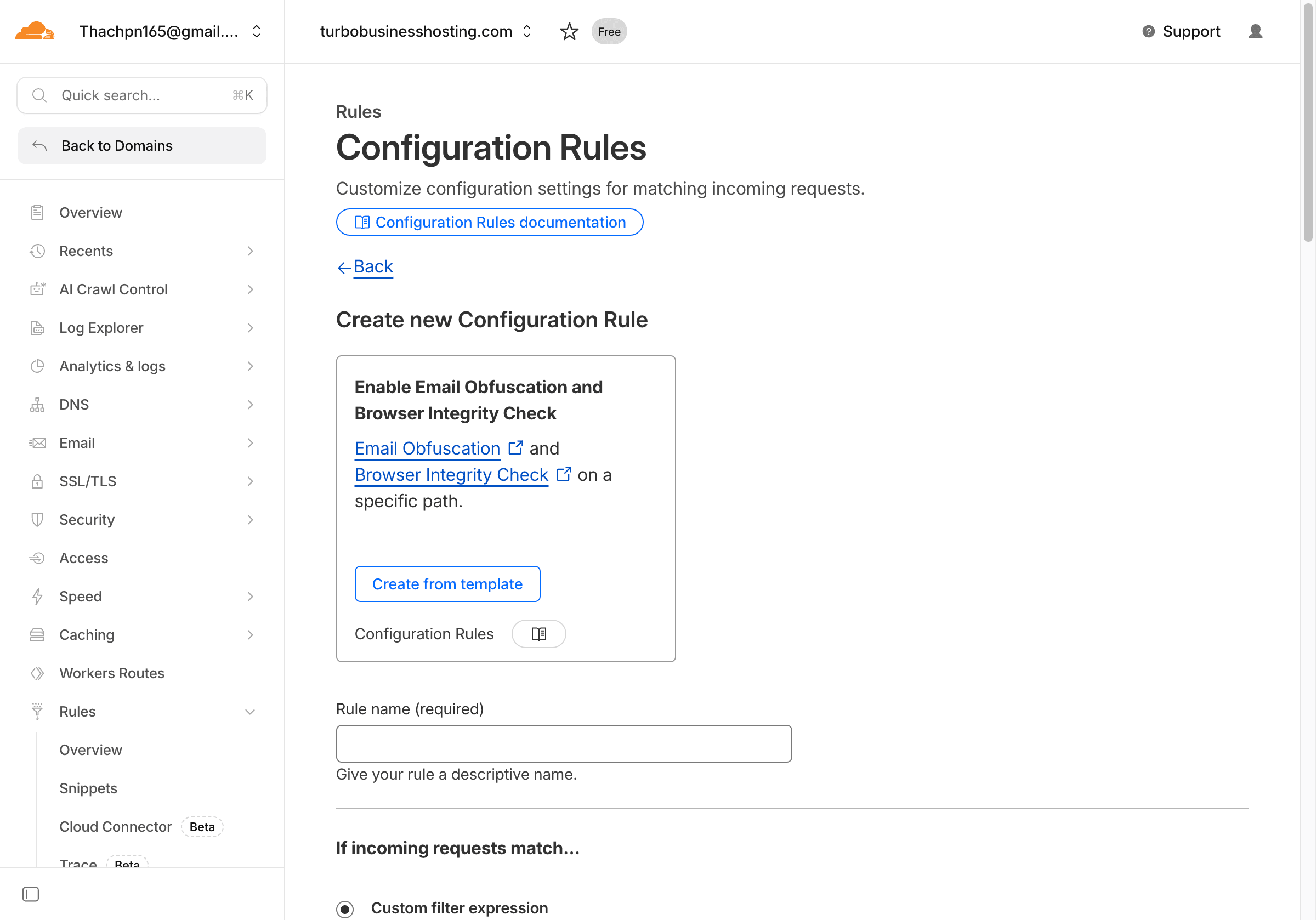The height and width of the screenshot is (920, 1316).
Task: Click the SSL/TLS lock icon
Action: coord(37,481)
